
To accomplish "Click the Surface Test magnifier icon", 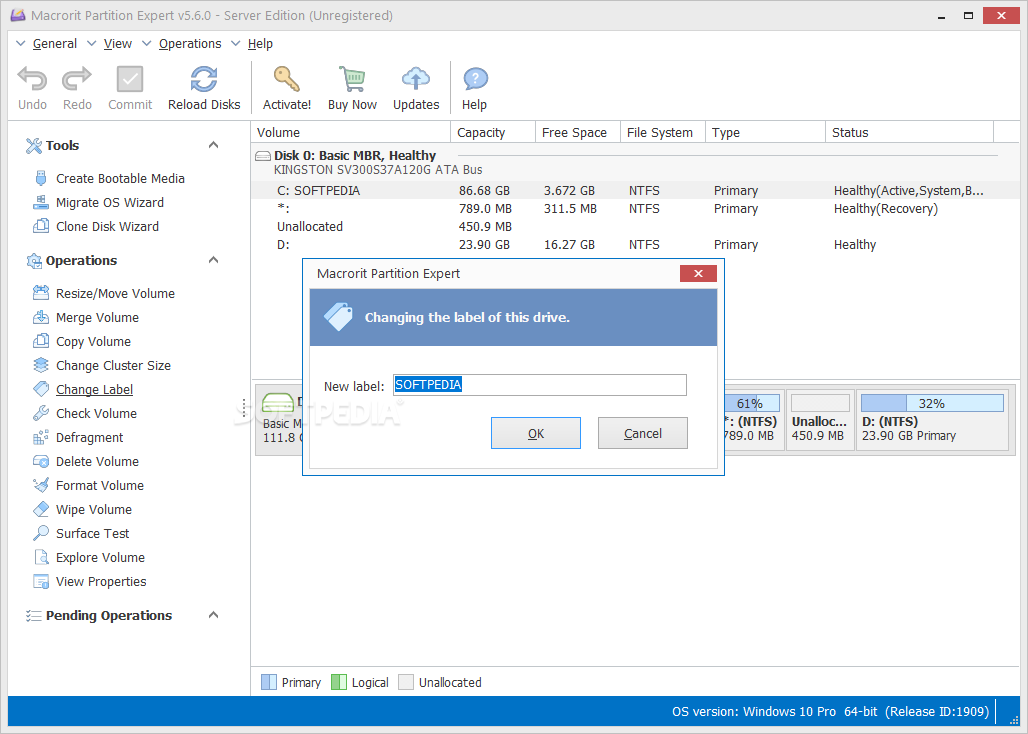I will (x=41, y=533).
